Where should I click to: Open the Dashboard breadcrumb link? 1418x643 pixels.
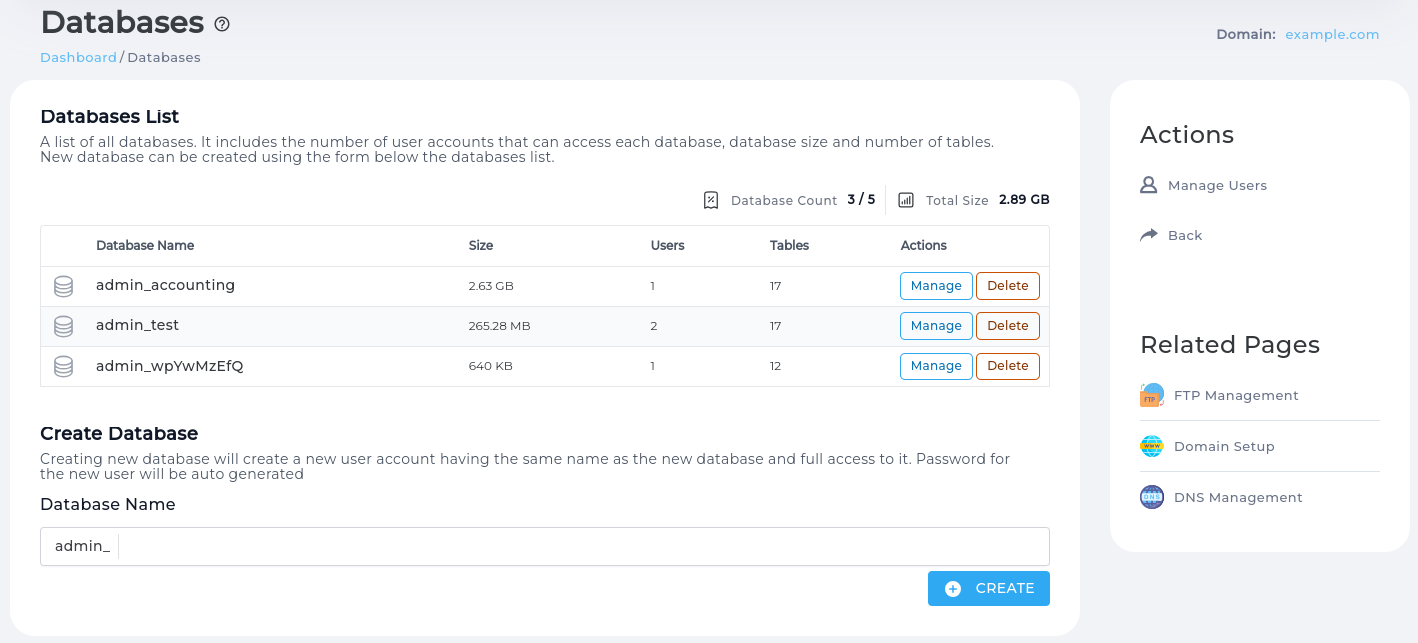tap(78, 57)
